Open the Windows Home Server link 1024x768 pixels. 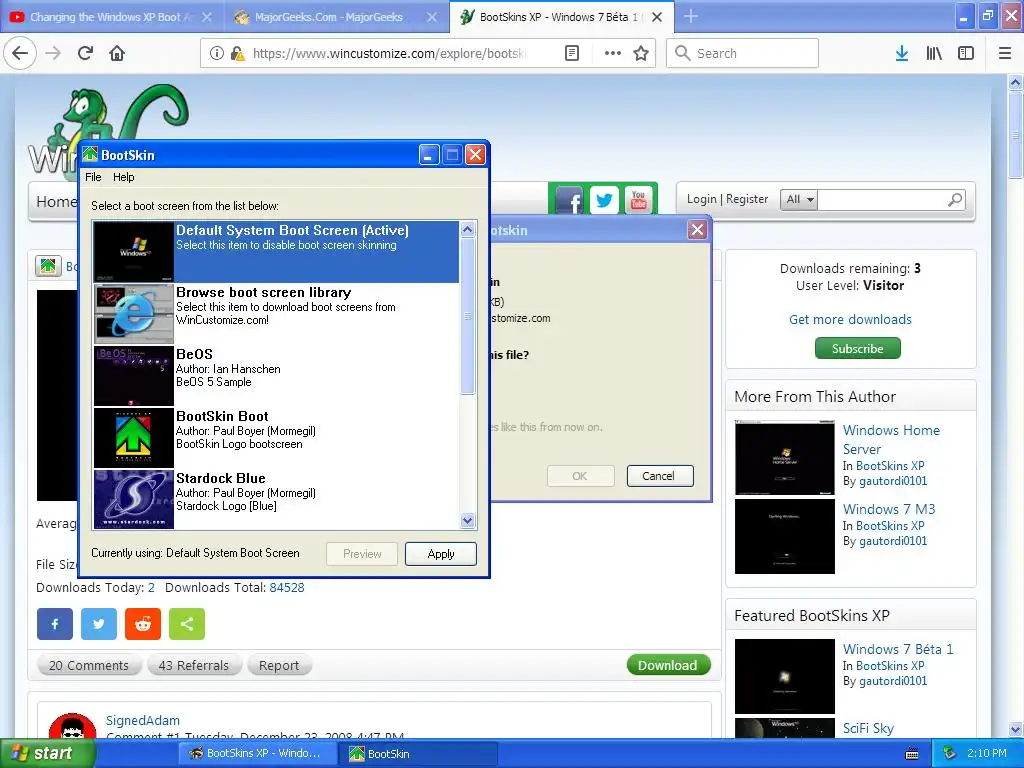pyautogui.click(x=891, y=440)
